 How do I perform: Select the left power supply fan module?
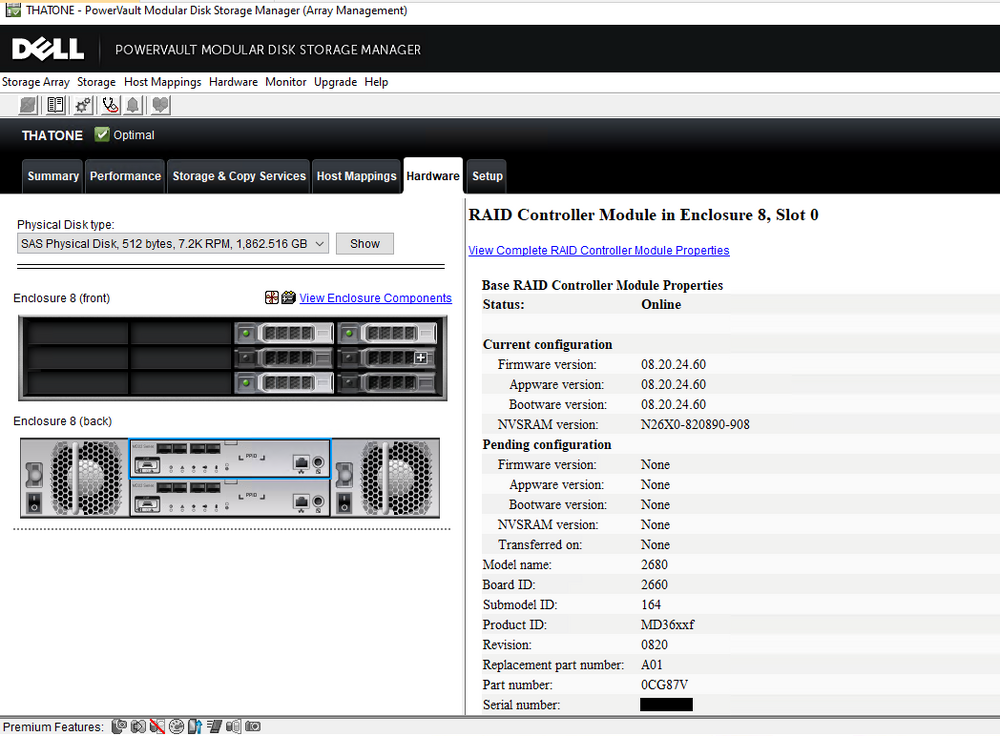point(75,478)
